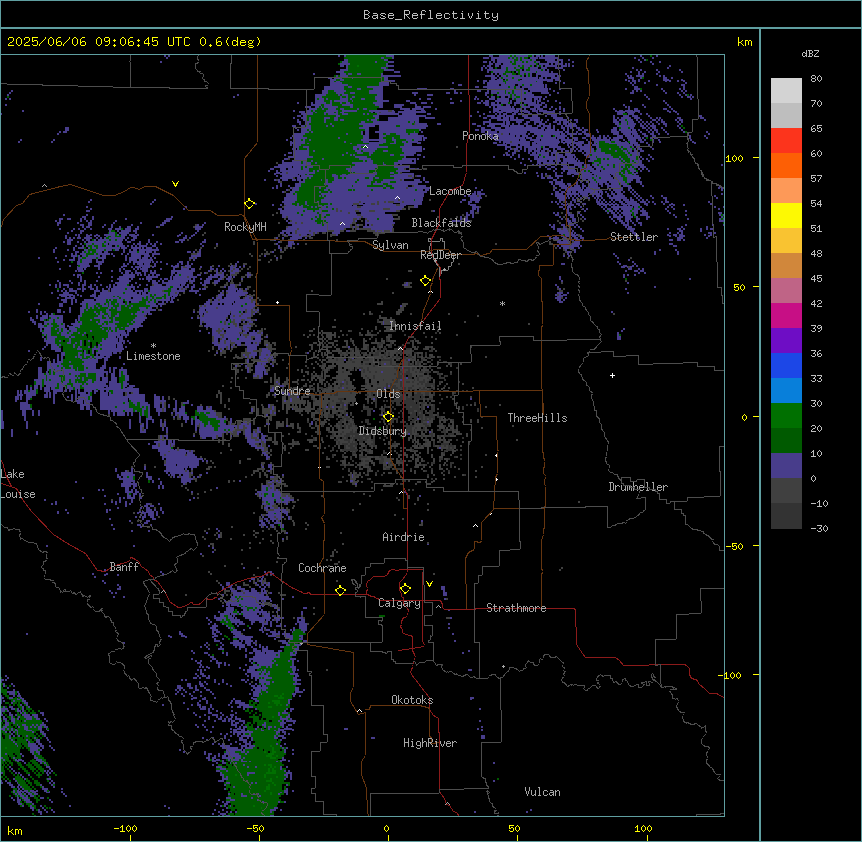Select the yellow diamond marker above Calgary label

click(405, 589)
